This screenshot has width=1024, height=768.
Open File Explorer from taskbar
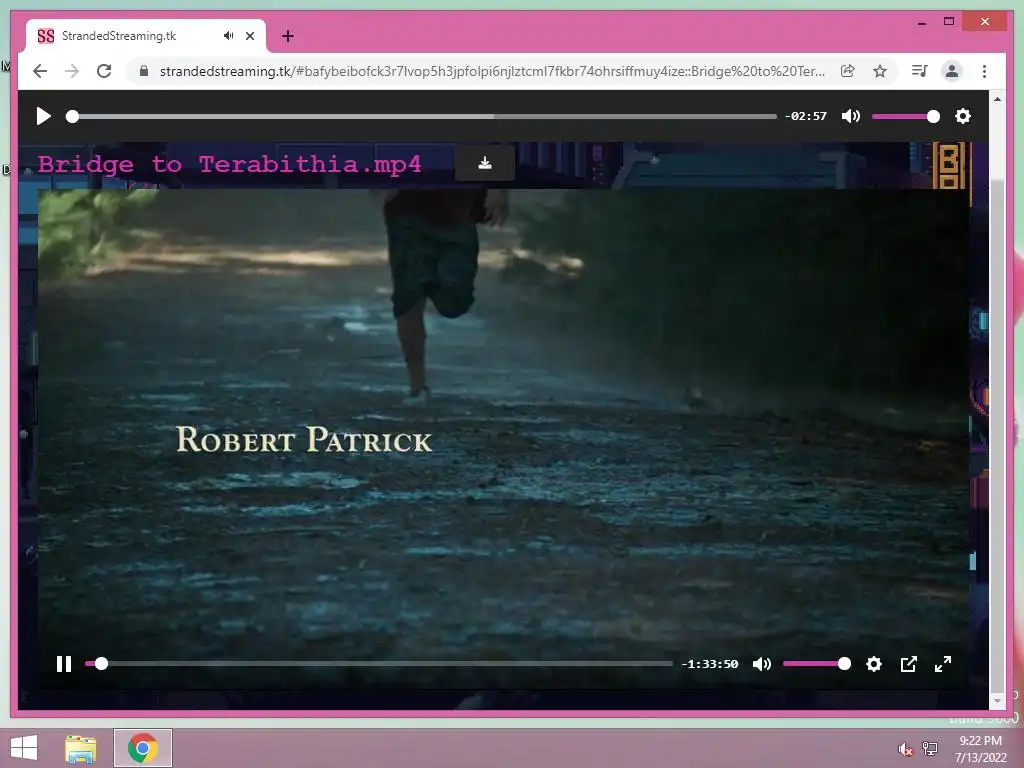(x=81, y=748)
